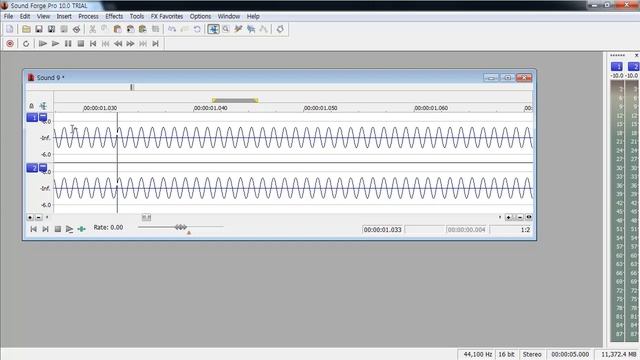The width and height of the screenshot is (640, 360).
Task: Toggle the snapping icon beside time ruler
Action: (x=43, y=106)
